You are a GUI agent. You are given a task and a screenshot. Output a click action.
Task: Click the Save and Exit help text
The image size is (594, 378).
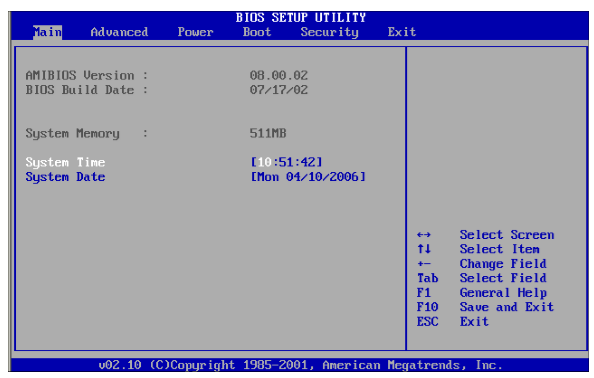507,307
